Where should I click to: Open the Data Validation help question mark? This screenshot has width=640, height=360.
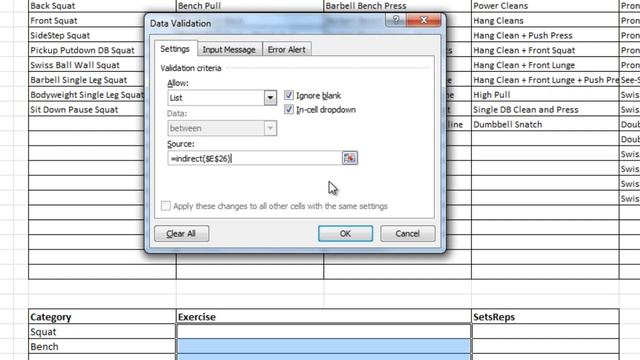(x=395, y=20)
